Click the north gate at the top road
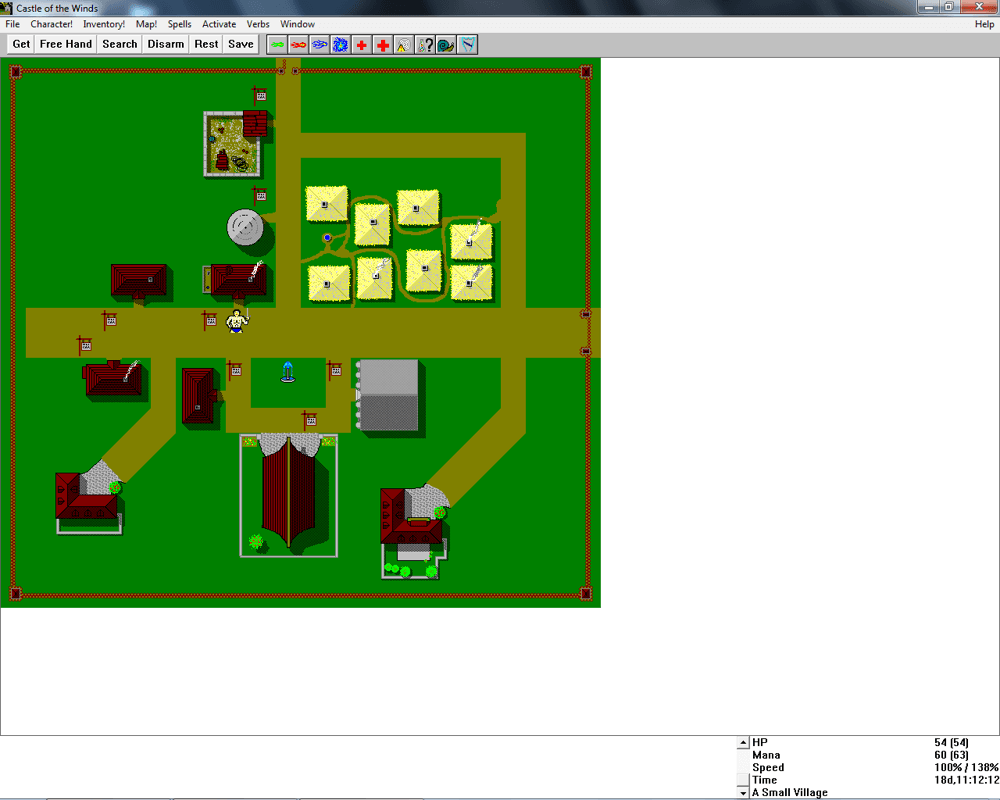This screenshot has height=800, width=1000. tap(288, 70)
